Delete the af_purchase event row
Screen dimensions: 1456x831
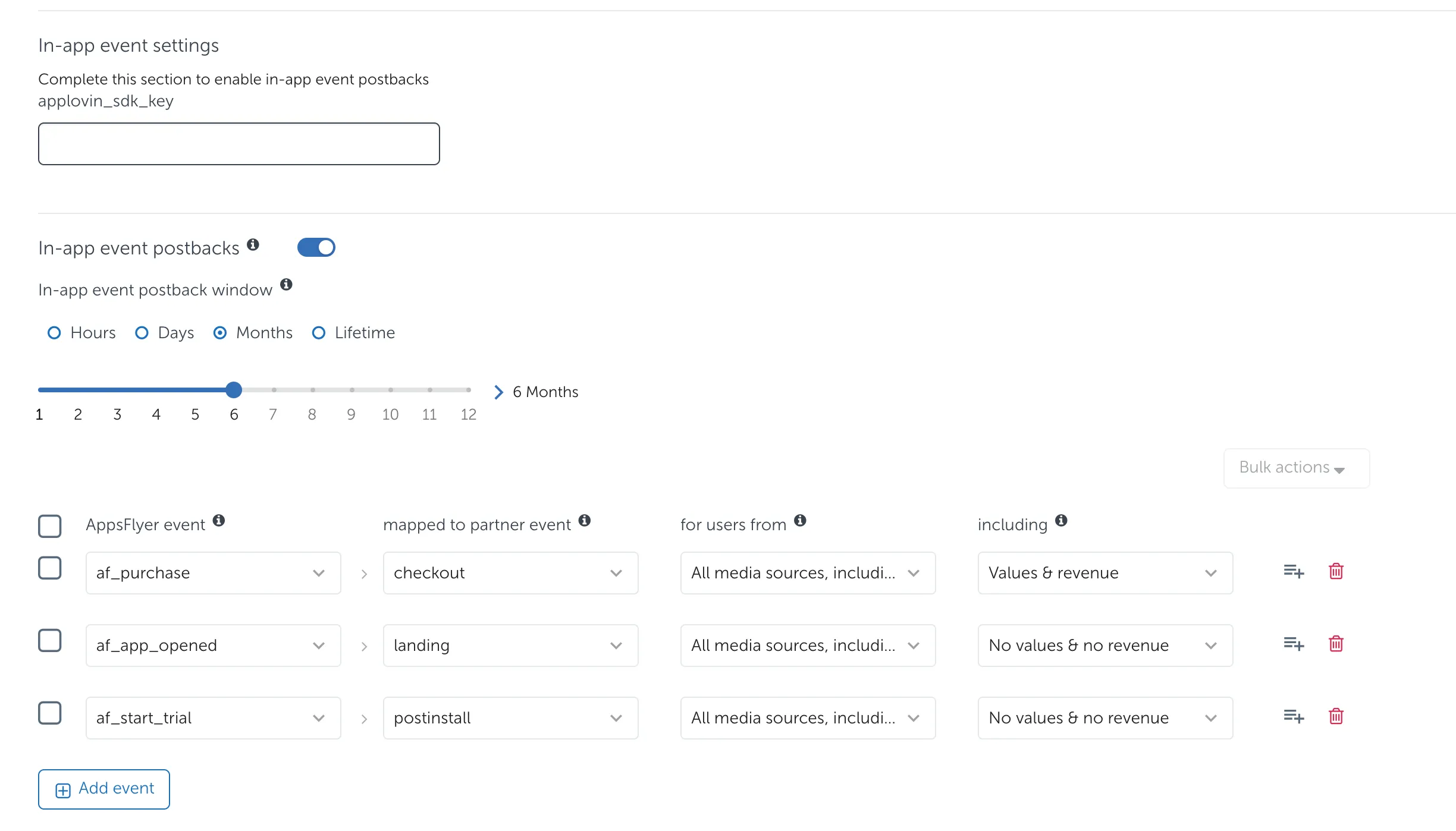1336,571
